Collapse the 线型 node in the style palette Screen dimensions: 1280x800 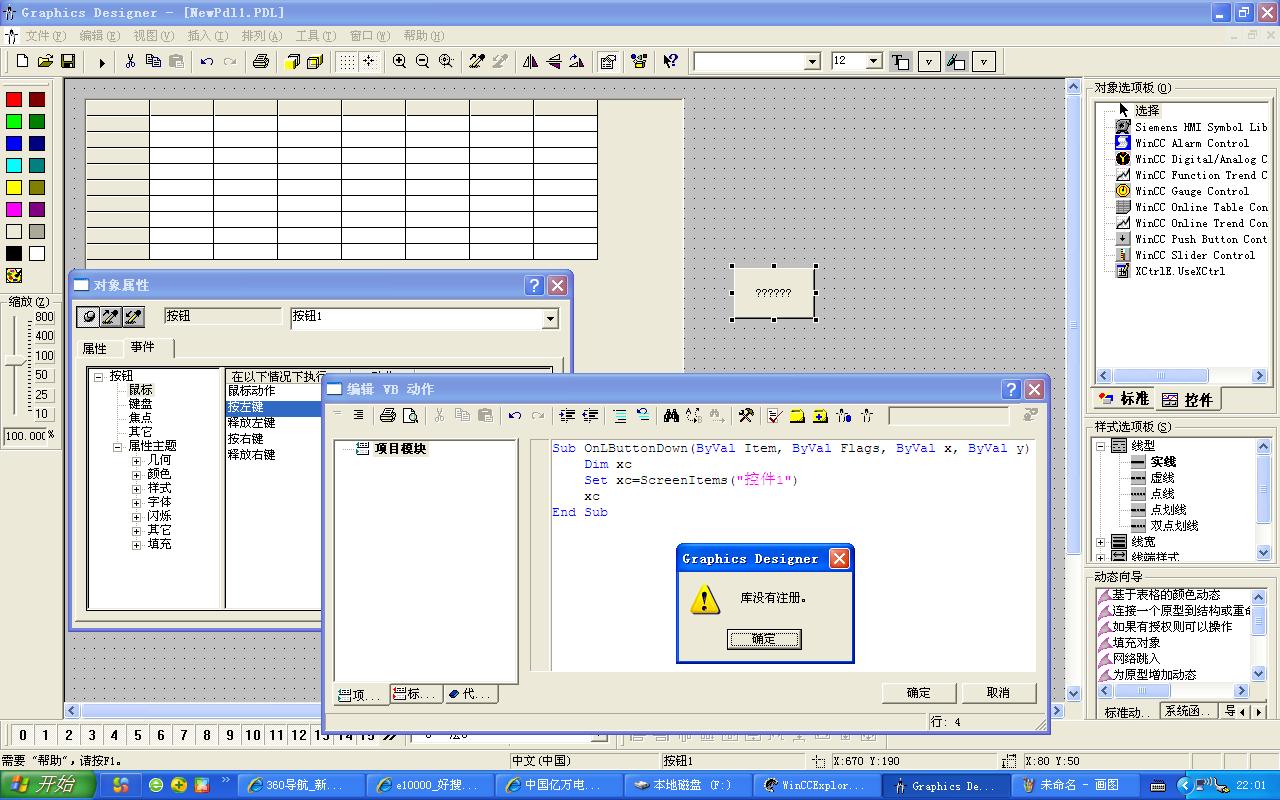pos(1101,446)
